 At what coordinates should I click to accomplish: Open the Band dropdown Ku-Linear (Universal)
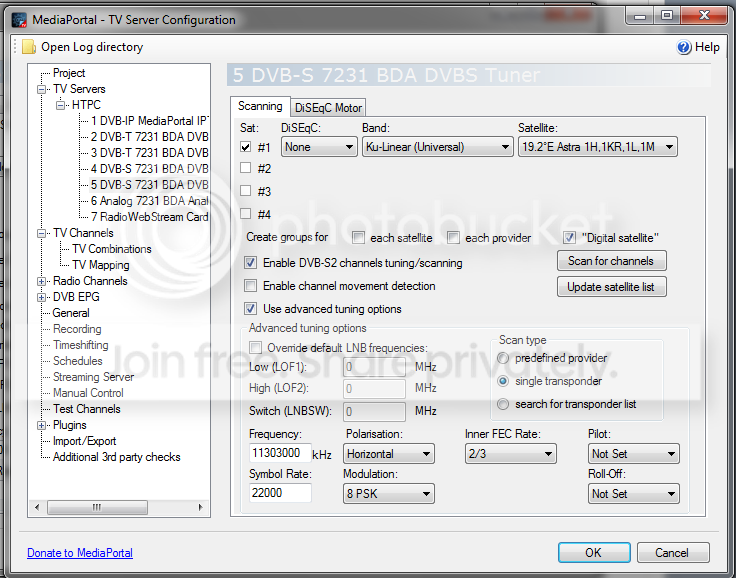click(x=437, y=147)
